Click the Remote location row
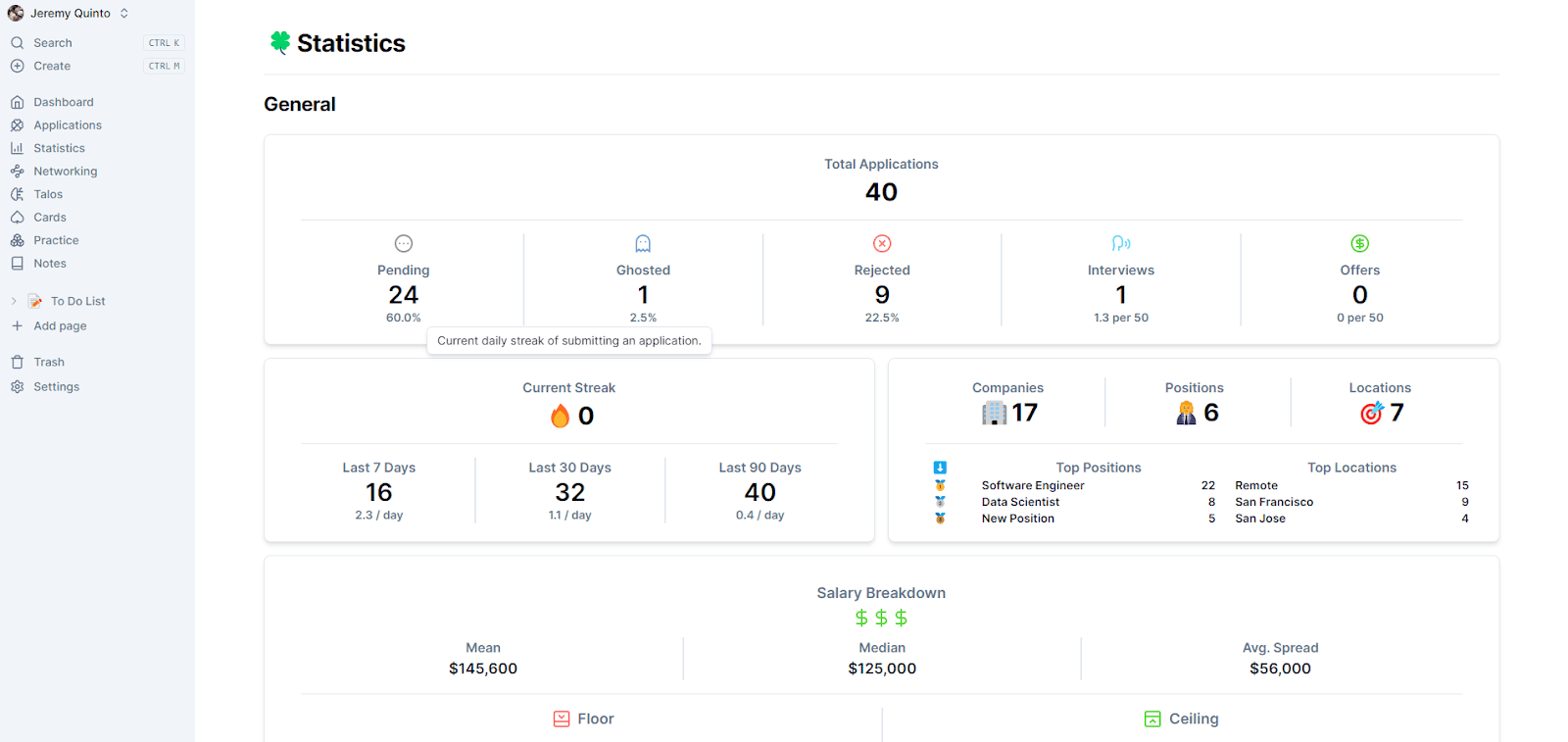The width and height of the screenshot is (1568, 742). click(x=1351, y=485)
